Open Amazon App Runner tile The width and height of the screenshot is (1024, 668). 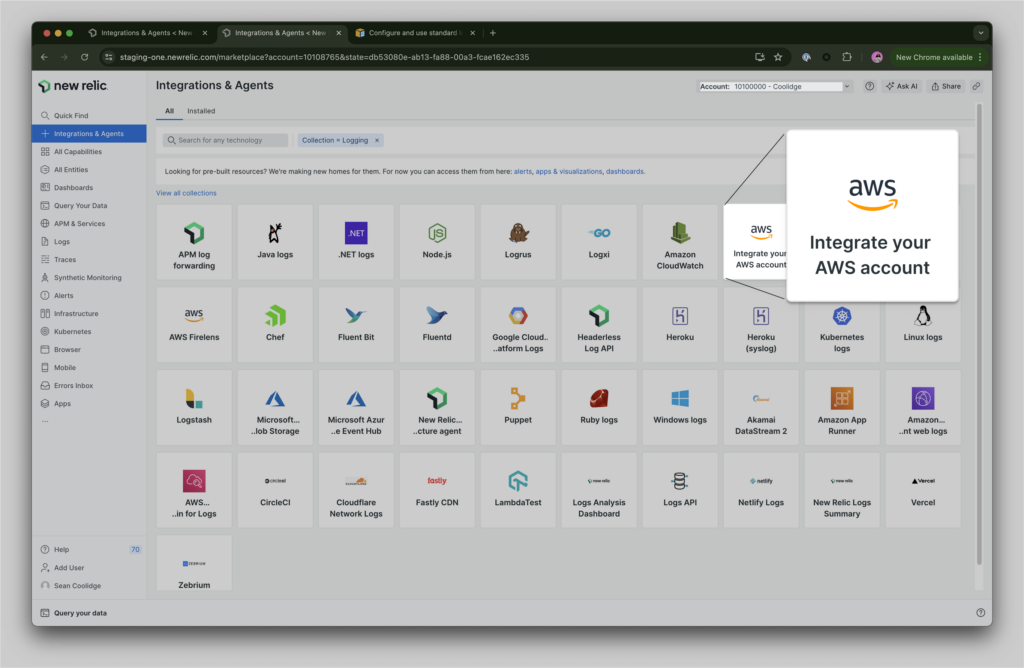[x=842, y=407]
